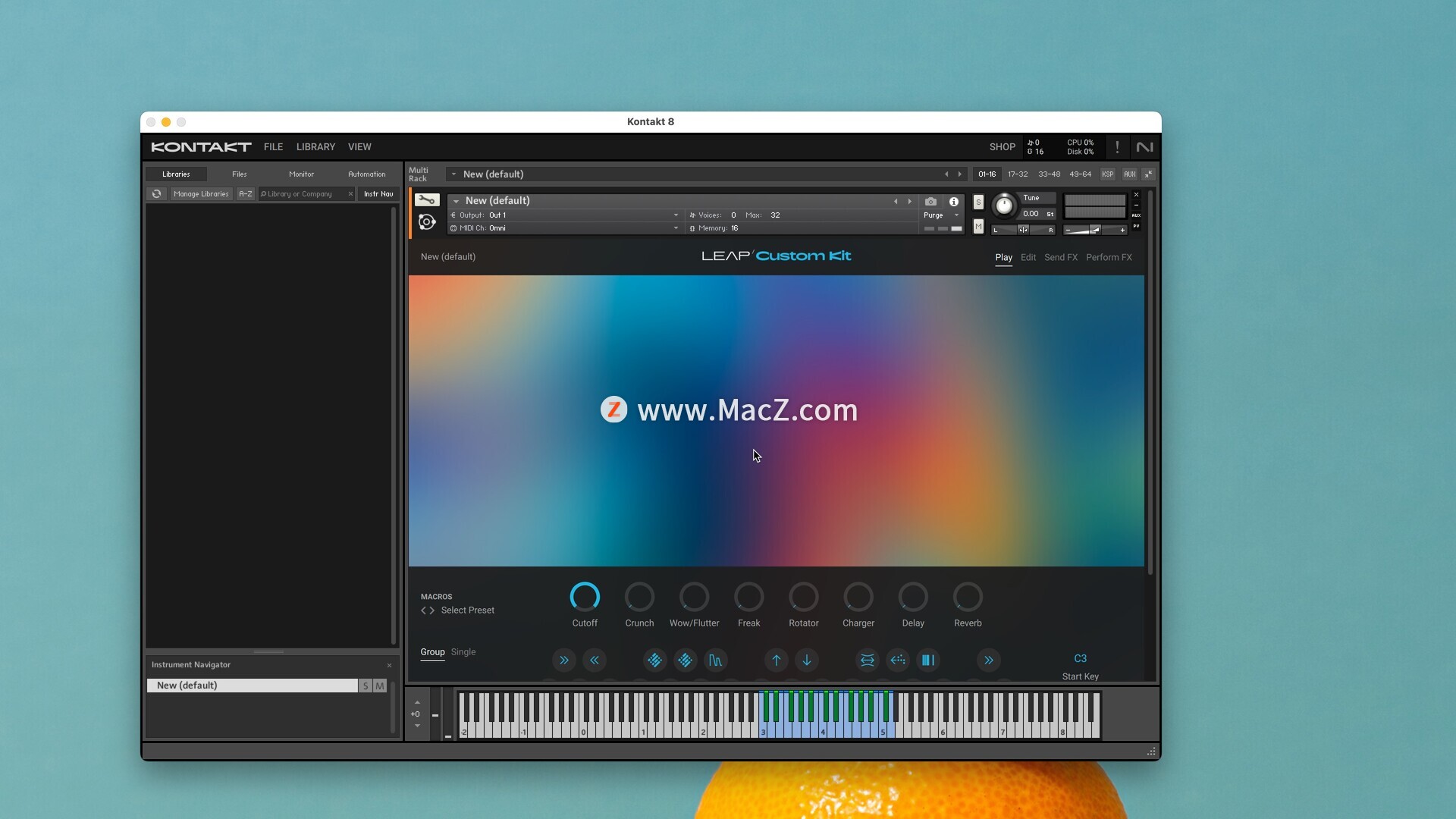Click the snapshot camera icon
The width and height of the screenshot is (1456, 819).
930,202
